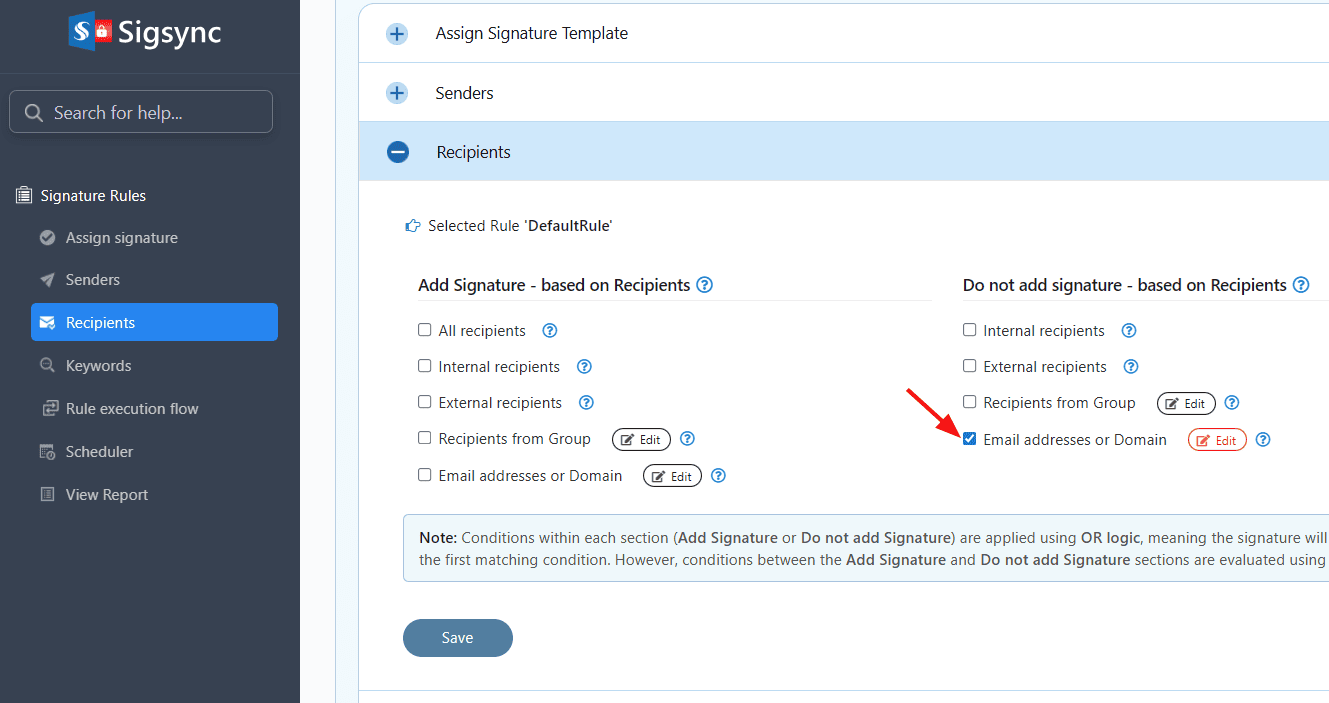Image resolution: width=1329 pixels, height=703 pixels.
Task: Expand the Assign Signature Template section
Action: tap(397, 34)
